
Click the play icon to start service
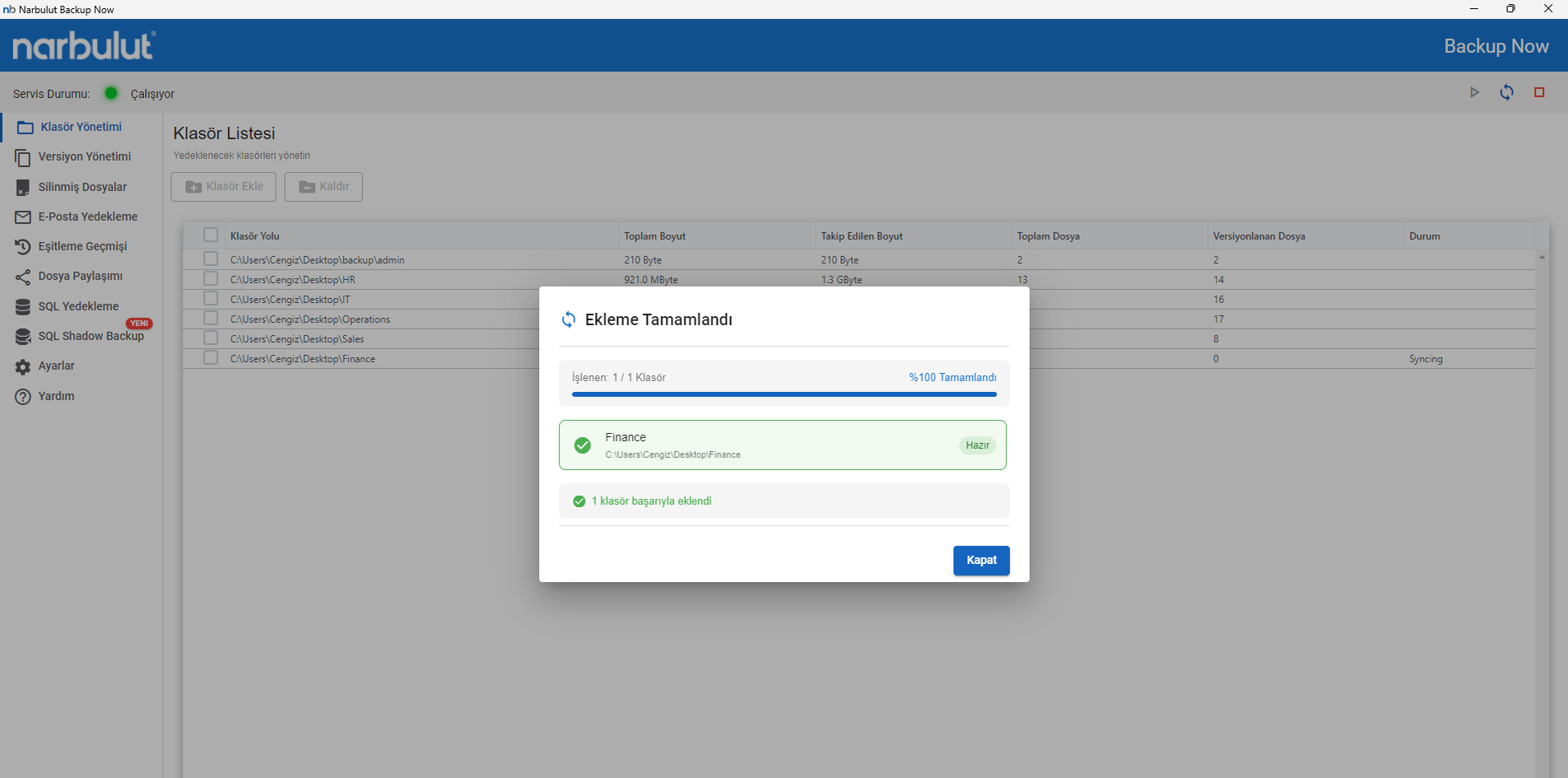point(1474,92)
